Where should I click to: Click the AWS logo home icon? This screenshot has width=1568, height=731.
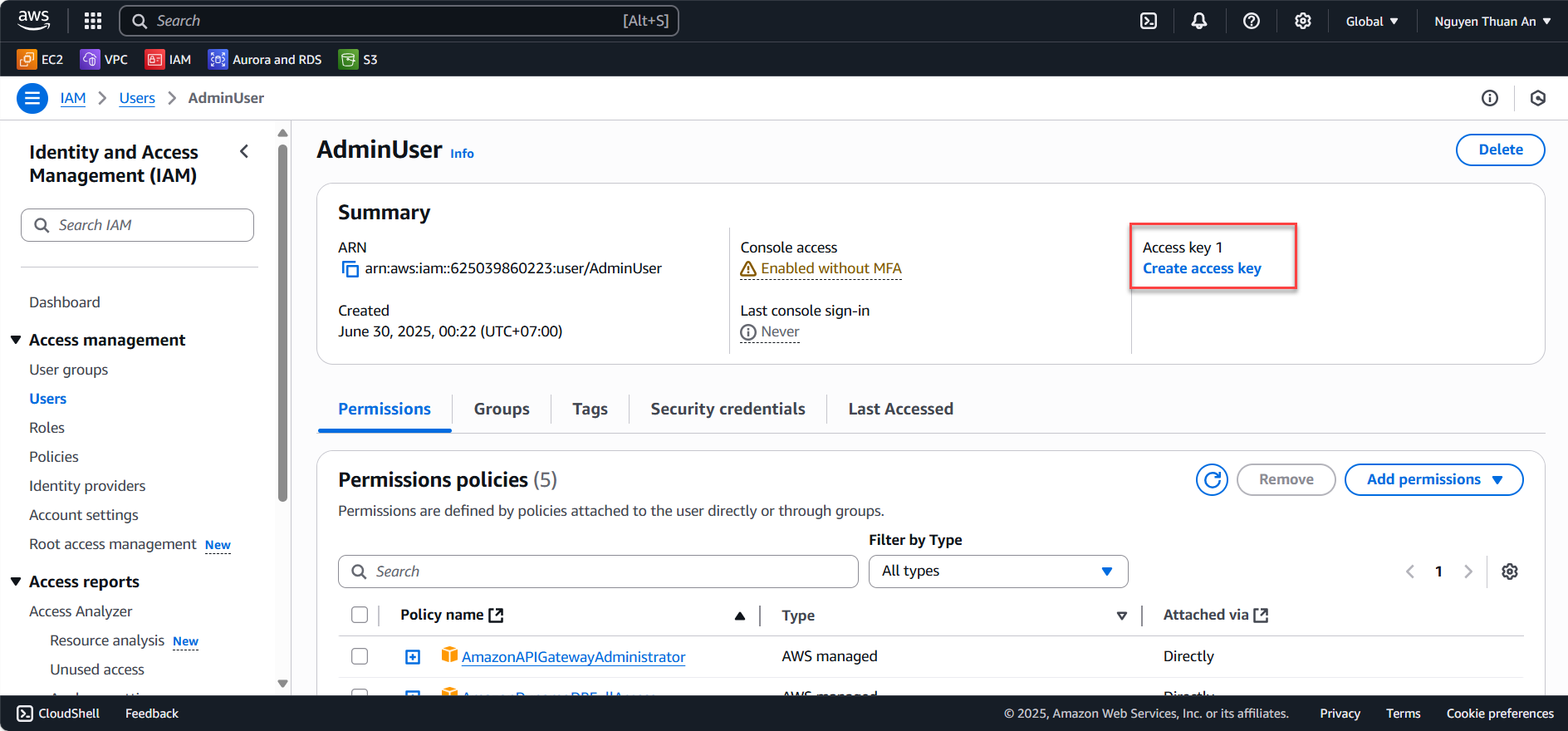[34, 21]
